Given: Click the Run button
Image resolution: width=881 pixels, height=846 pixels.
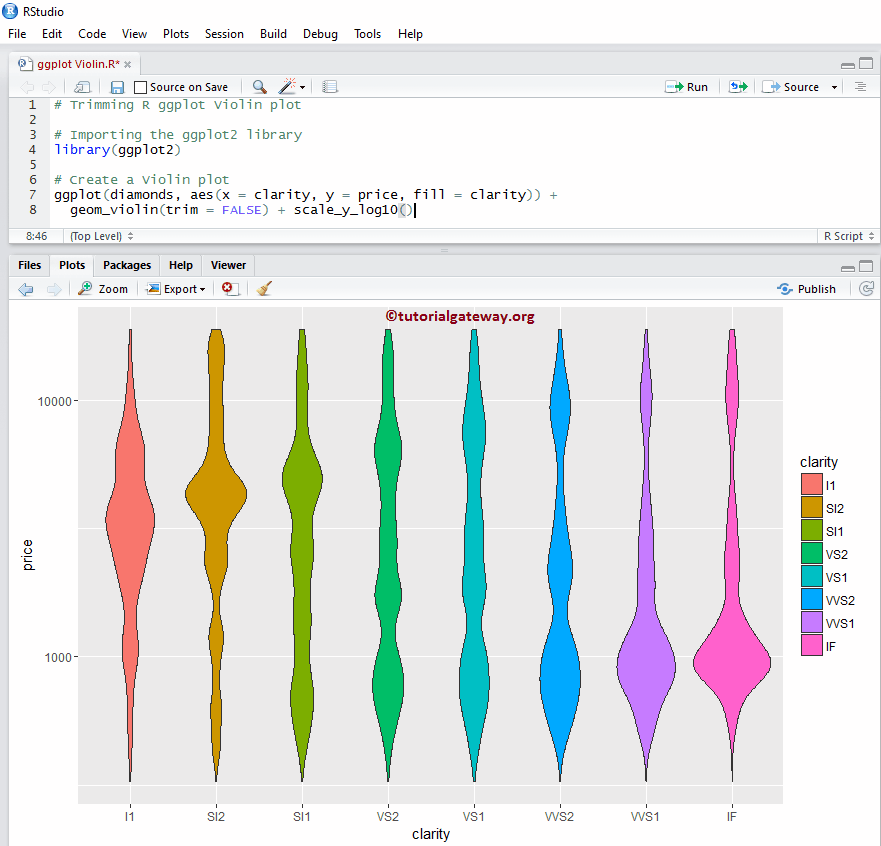Looking at the screenshot, I should (x=687, y=87).
